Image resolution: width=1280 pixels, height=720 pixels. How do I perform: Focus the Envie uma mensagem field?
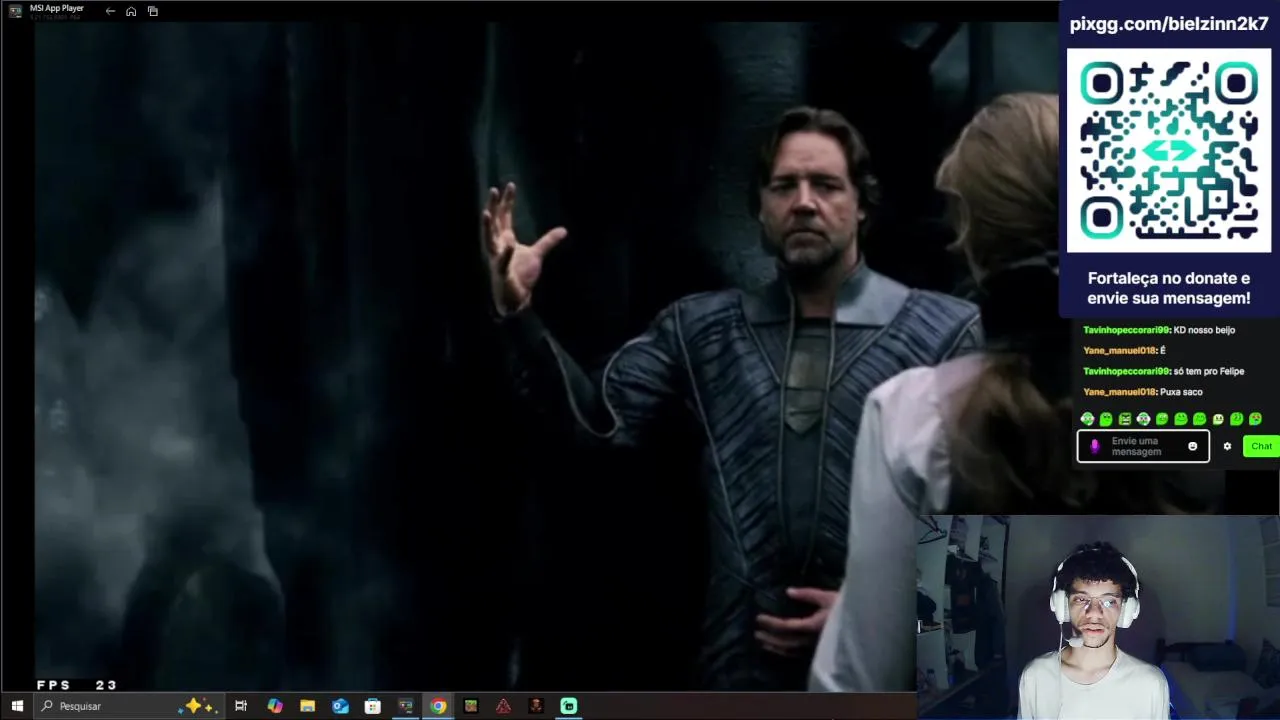pos(1142,446)
